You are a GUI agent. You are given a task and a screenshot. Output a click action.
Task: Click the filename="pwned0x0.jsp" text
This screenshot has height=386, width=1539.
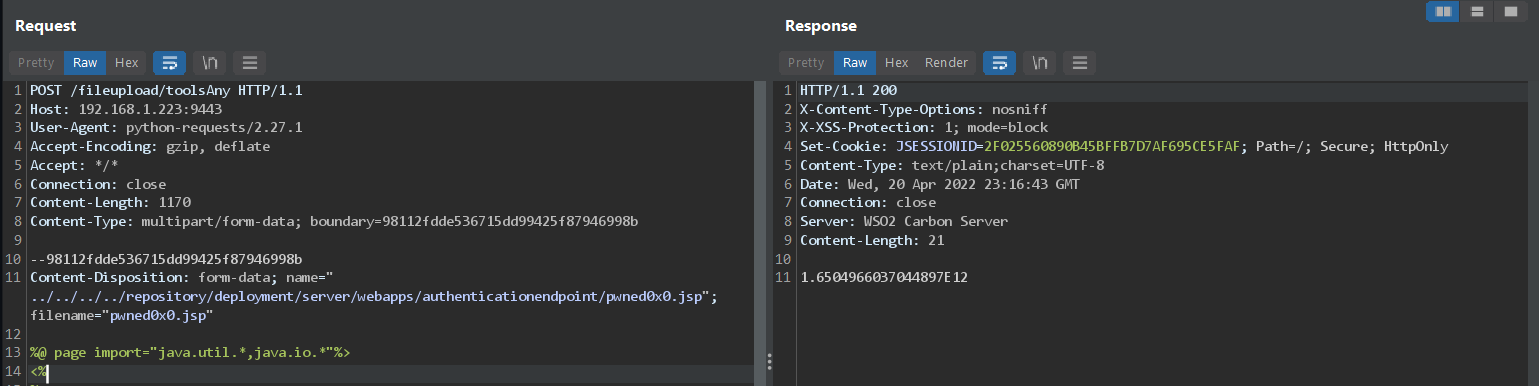122,316
